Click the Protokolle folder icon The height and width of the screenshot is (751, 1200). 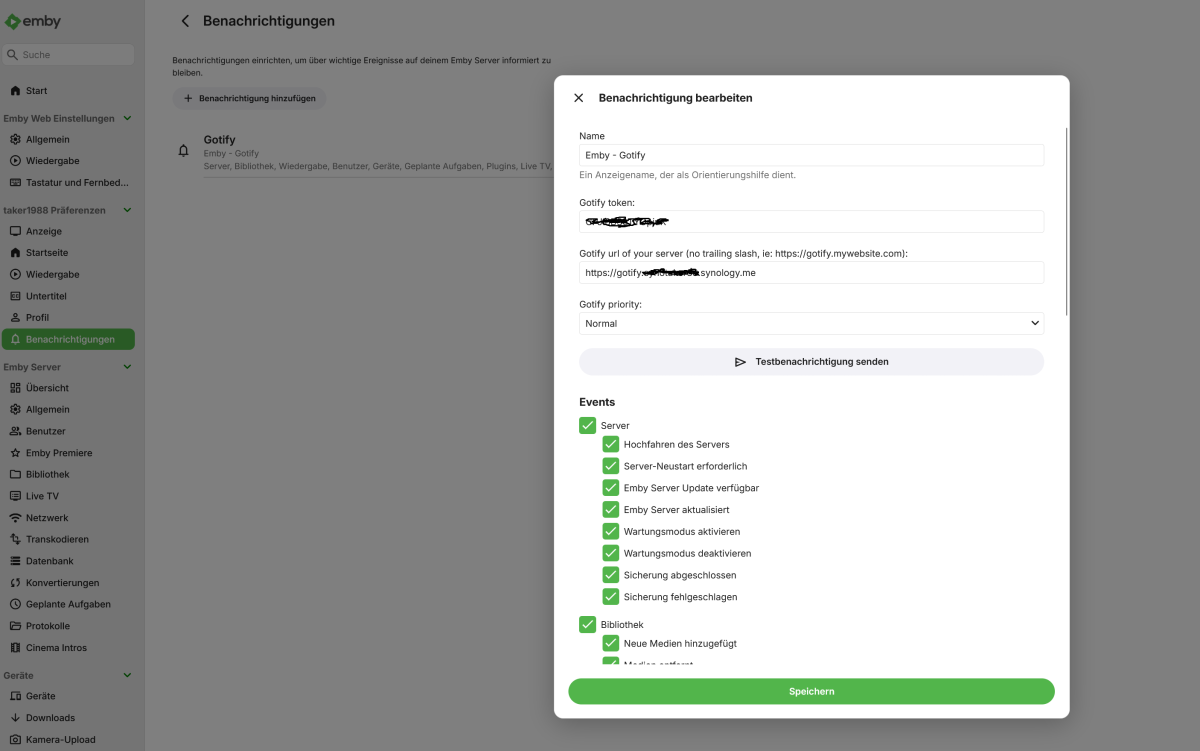tap(15, 626)
